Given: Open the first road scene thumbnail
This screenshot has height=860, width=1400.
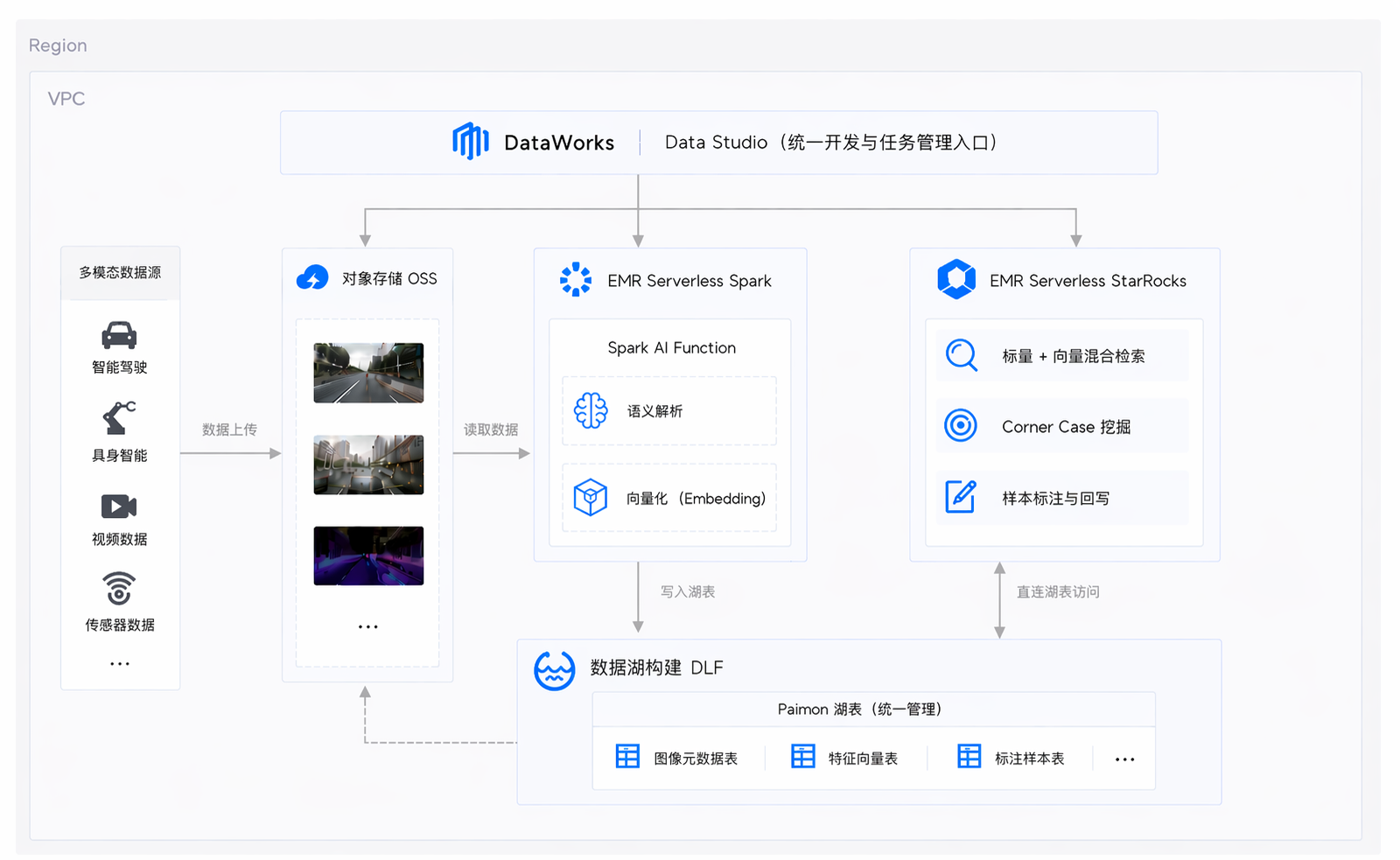Looking at the screenshot, I should (368, 373).
